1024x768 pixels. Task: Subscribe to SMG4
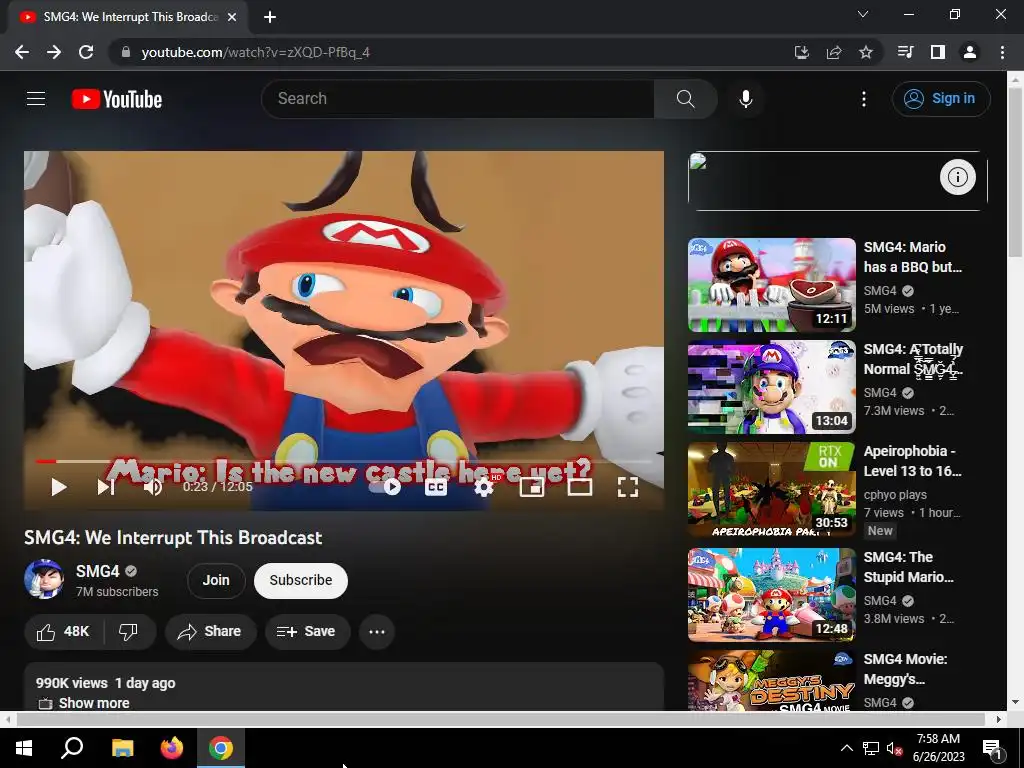tap(300, 581)
